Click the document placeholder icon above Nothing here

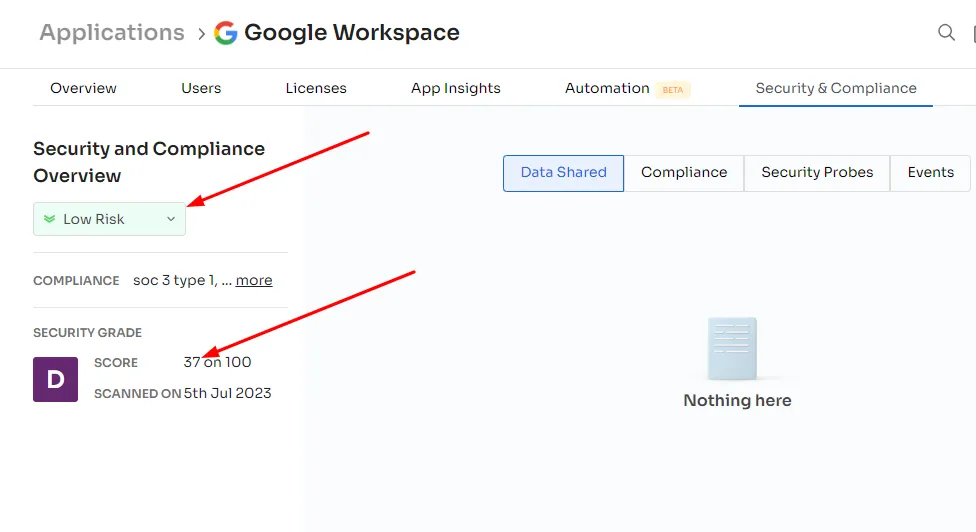pyautogui.click(x=732, y=348)
